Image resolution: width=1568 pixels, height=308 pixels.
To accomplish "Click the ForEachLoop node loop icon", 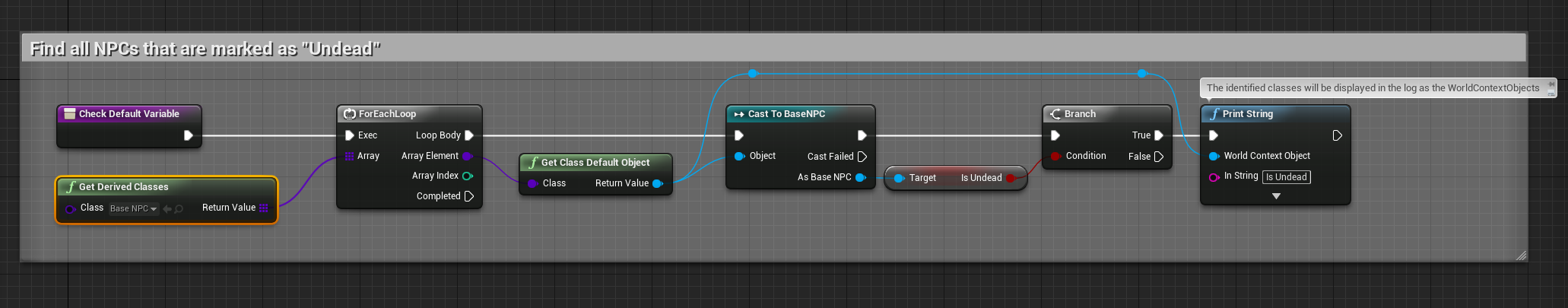I will point(350,114).
